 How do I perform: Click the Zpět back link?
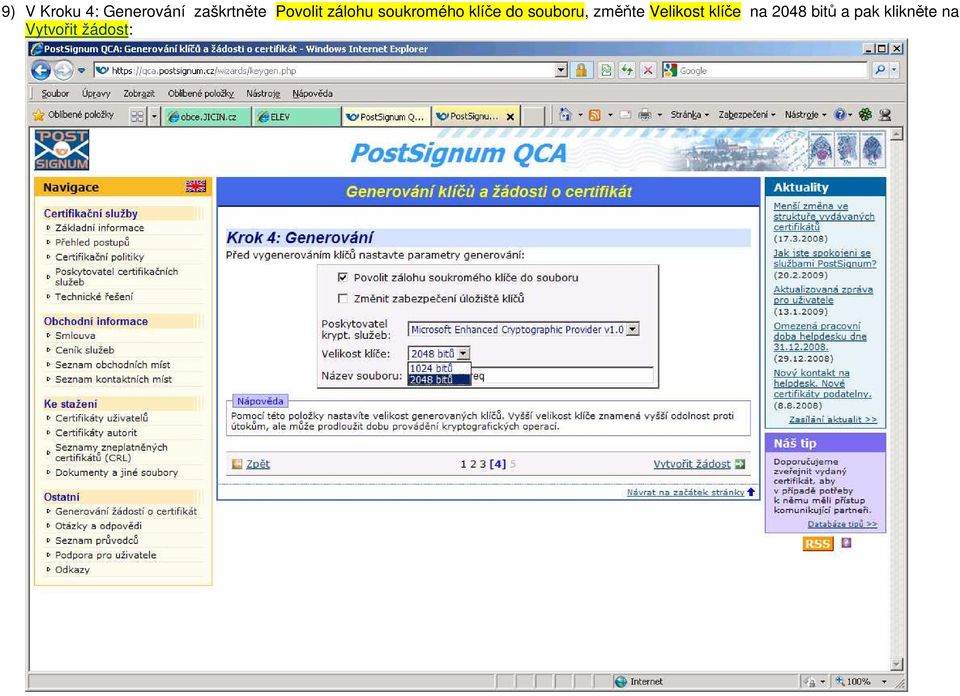[258, 464]
